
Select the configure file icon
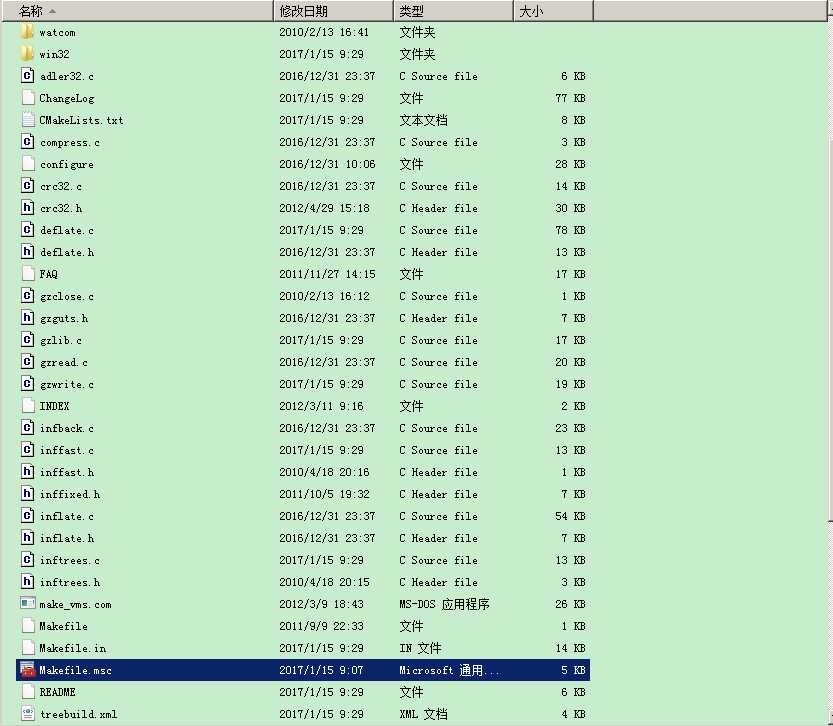(28, 164)
